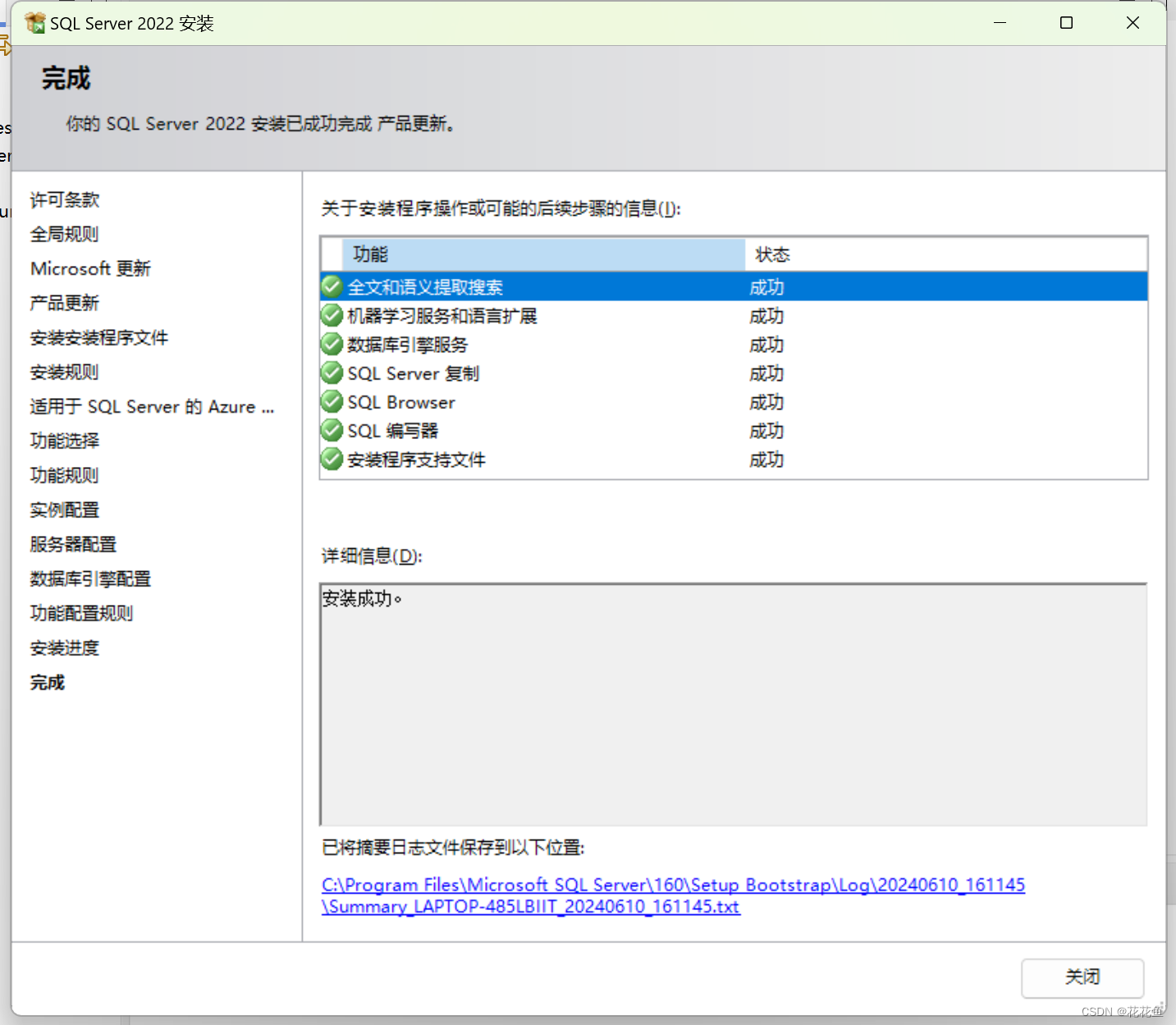1176x1025 pixels.
Task: Click green check icon beside SQL 编写器
Action: (332, 430)
